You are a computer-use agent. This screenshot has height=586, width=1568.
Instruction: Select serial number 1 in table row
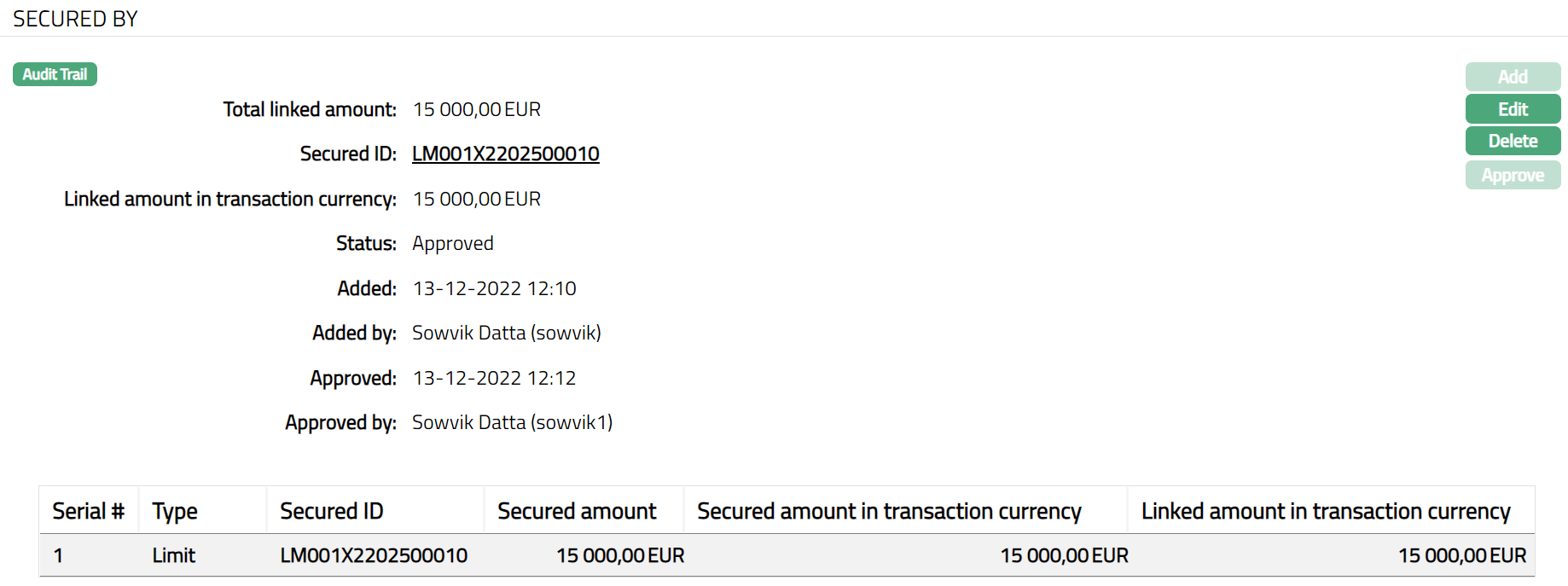pyautogui.click(x=58, y=556)
